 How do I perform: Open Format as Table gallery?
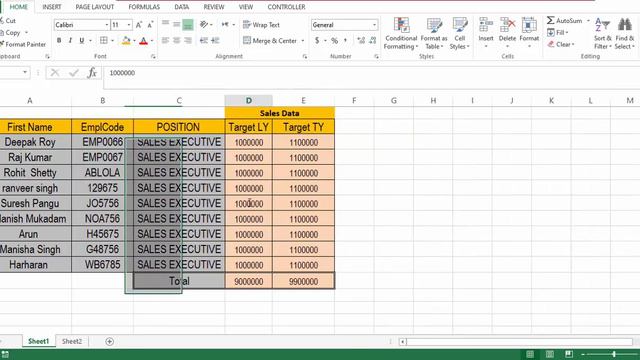point(433,33)
